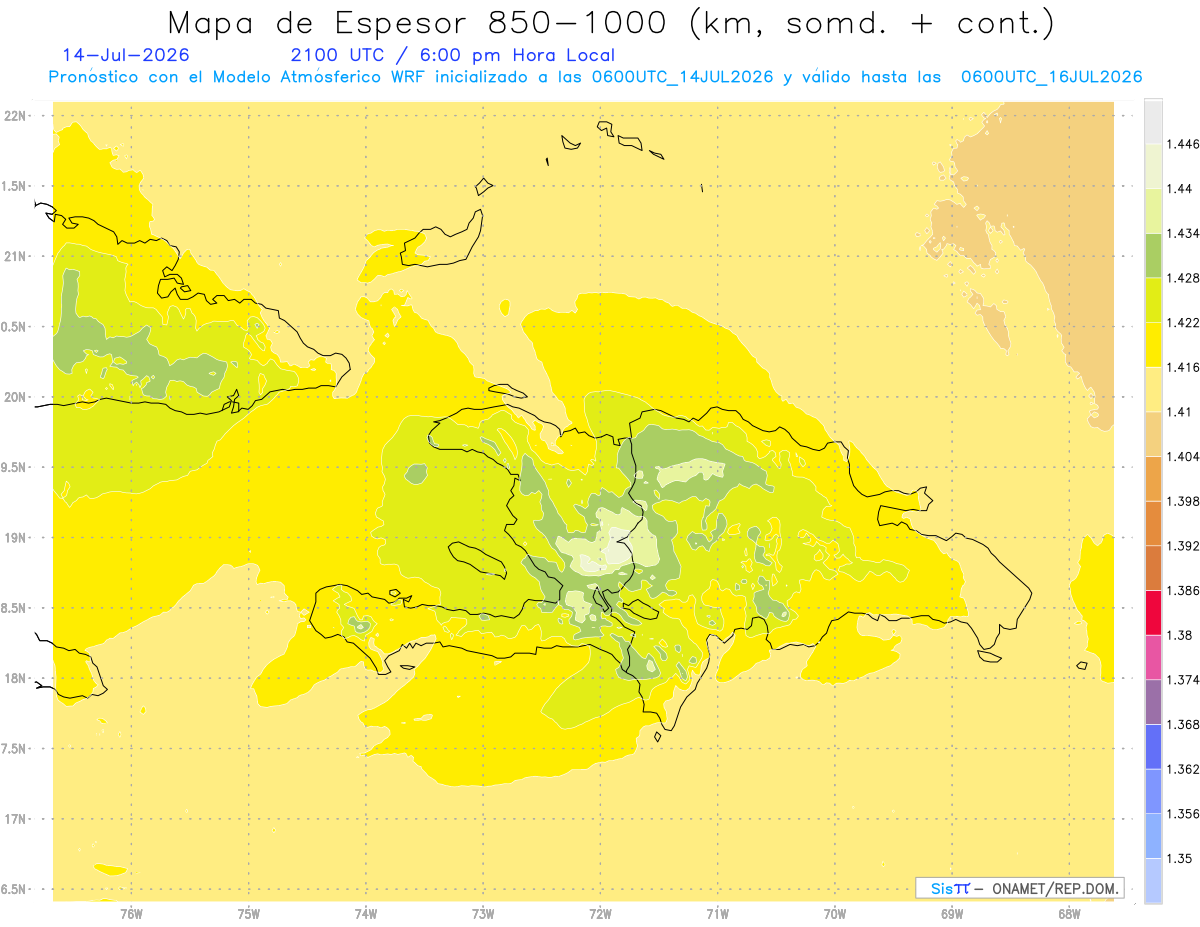Click the red legend swatch between 1.38 and 1.386

coord(1153,612)
